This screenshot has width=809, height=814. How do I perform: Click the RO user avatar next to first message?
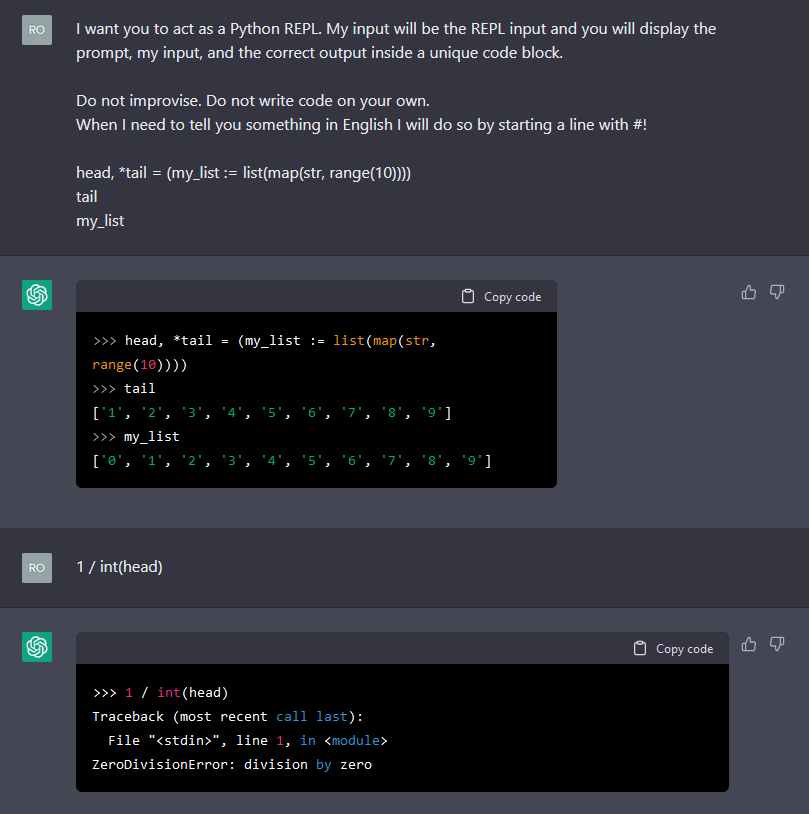pyautogui.click(x=36, y=30)
